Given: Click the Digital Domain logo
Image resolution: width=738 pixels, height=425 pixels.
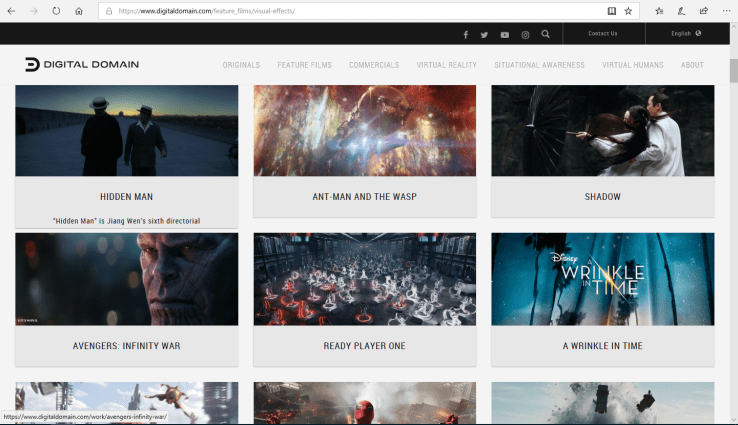Looking at the screenshot, I should click(82, 65).
